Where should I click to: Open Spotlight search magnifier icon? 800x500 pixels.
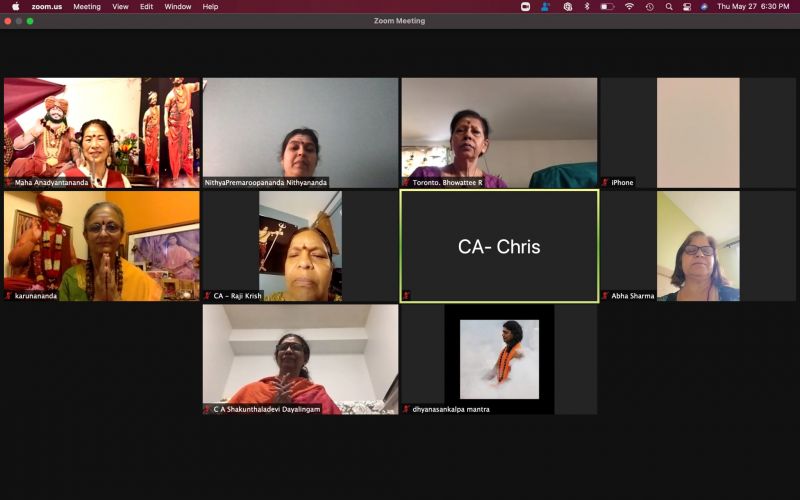click(668, 6)
